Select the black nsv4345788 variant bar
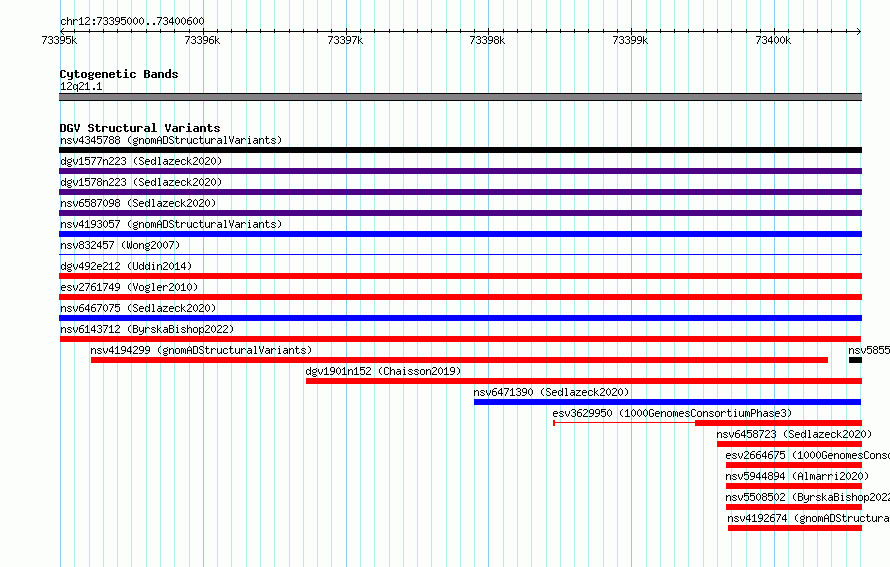 tap(460, 150)
